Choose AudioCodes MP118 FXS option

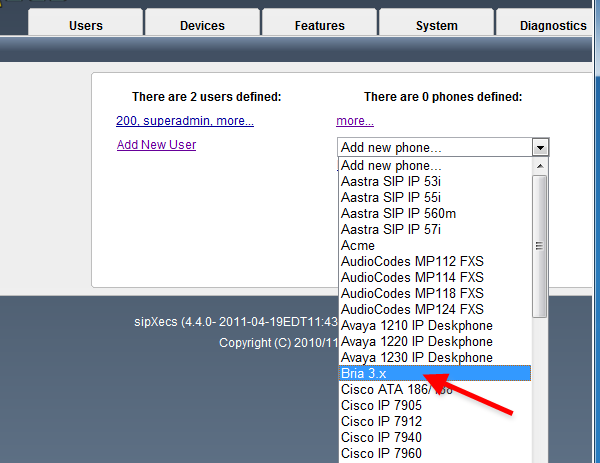435,293
